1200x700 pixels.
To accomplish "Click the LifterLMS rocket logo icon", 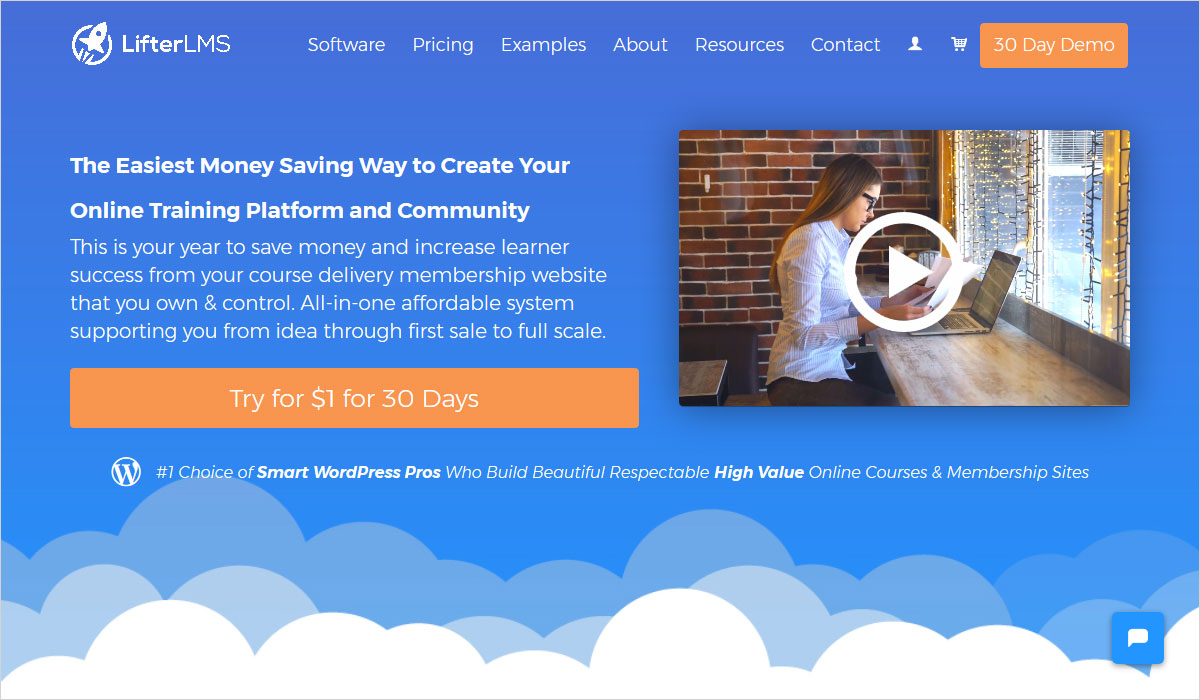I will point(92,45).
